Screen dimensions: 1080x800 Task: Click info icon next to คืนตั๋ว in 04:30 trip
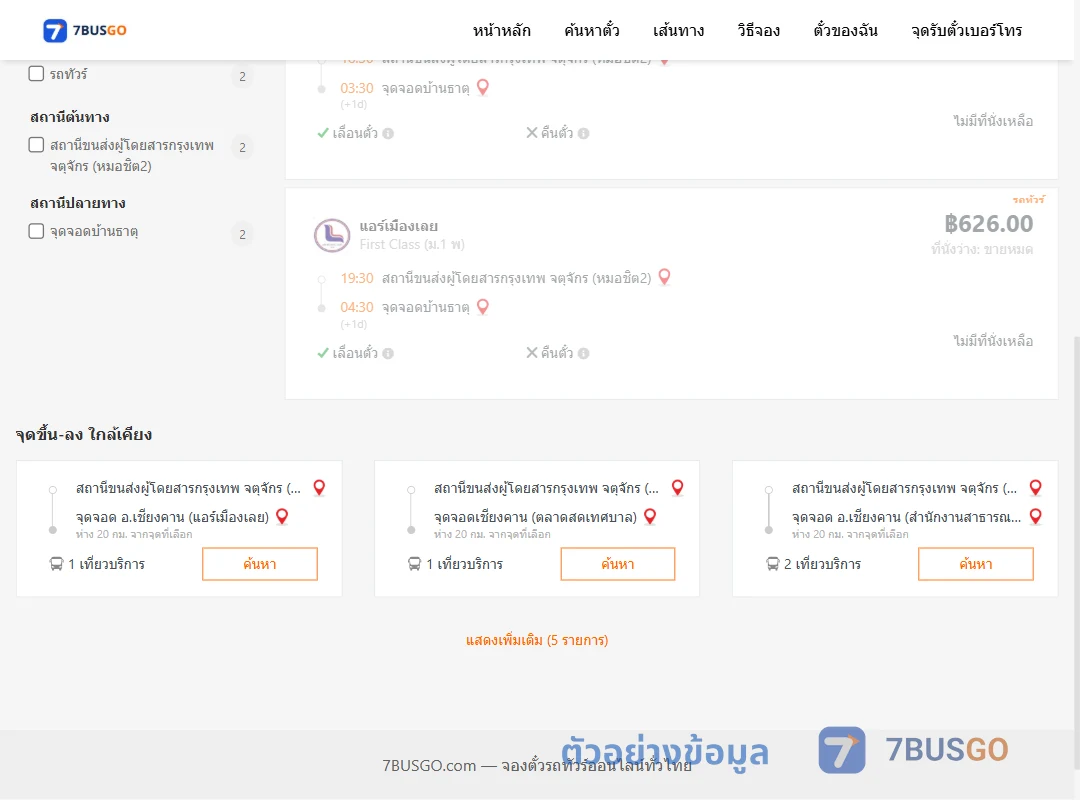pos(583,353)
